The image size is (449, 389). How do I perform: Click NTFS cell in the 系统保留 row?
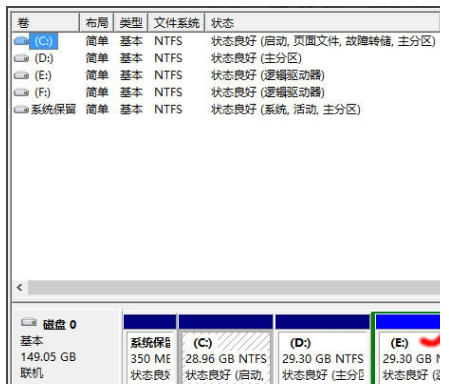click(168, 109)
